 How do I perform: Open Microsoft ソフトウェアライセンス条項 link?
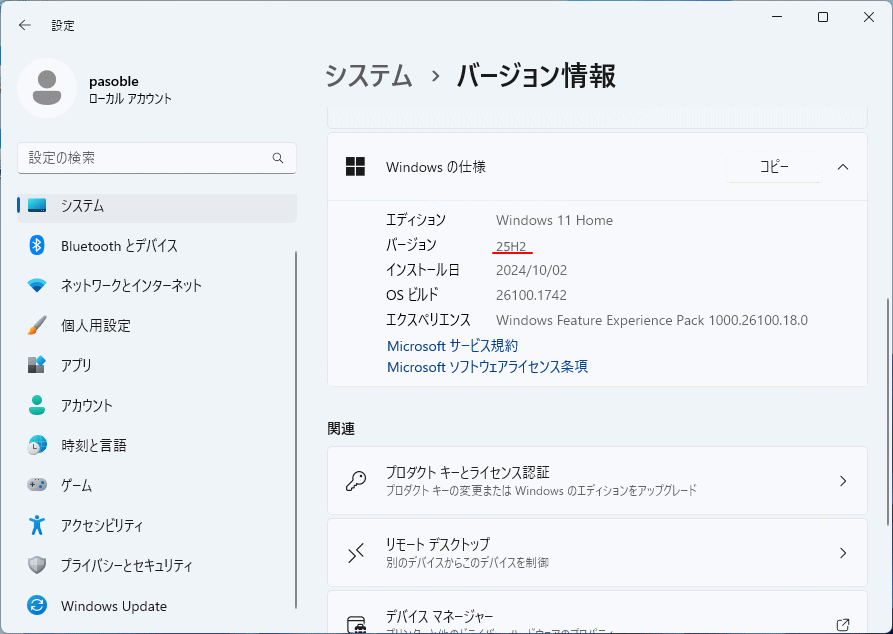click(x=487, y=367)
